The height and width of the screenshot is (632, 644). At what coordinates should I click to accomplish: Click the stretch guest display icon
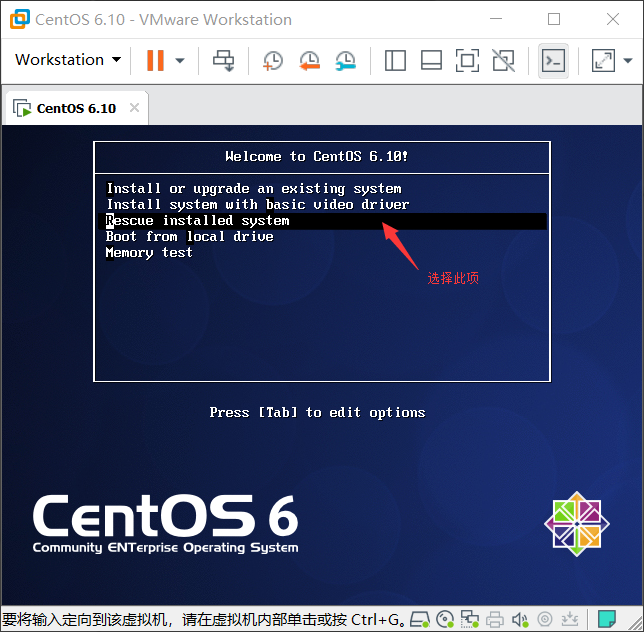603,61
